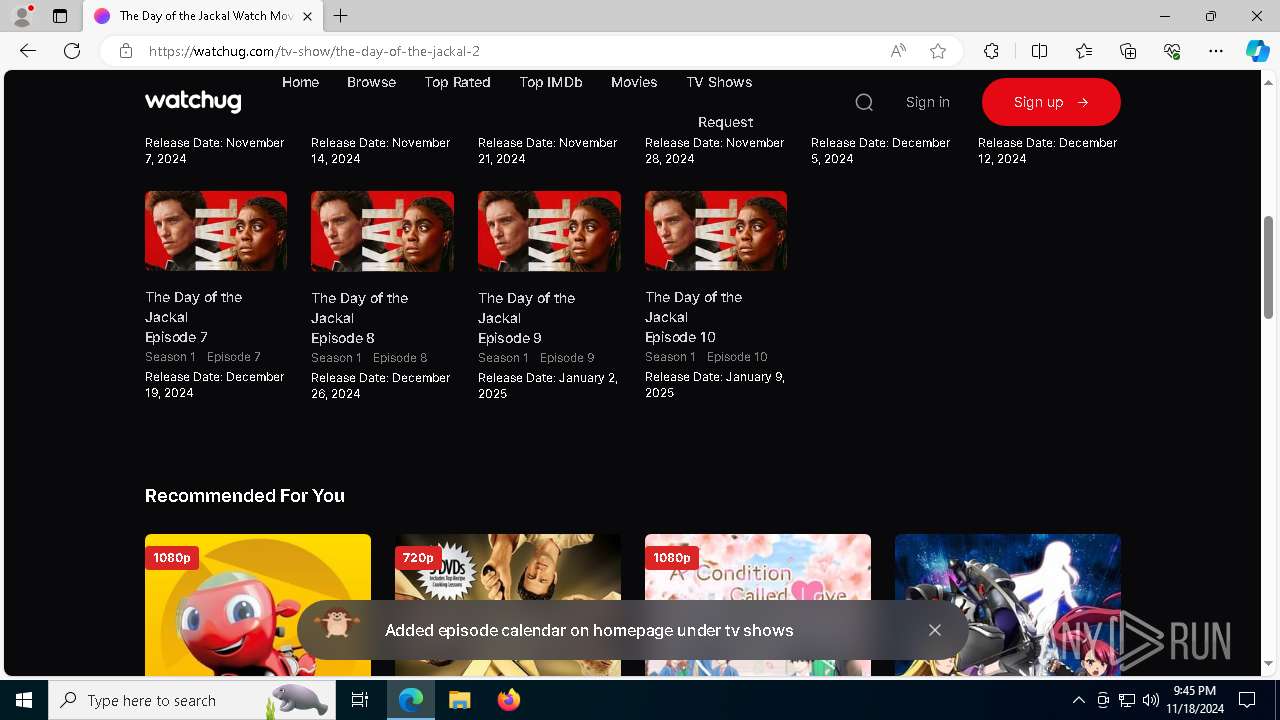The height and width of the screenshot is (720, 1280).
Task: Open File Explorer from the taskbar
Action: pyautogui.click(x=459, y=700)
